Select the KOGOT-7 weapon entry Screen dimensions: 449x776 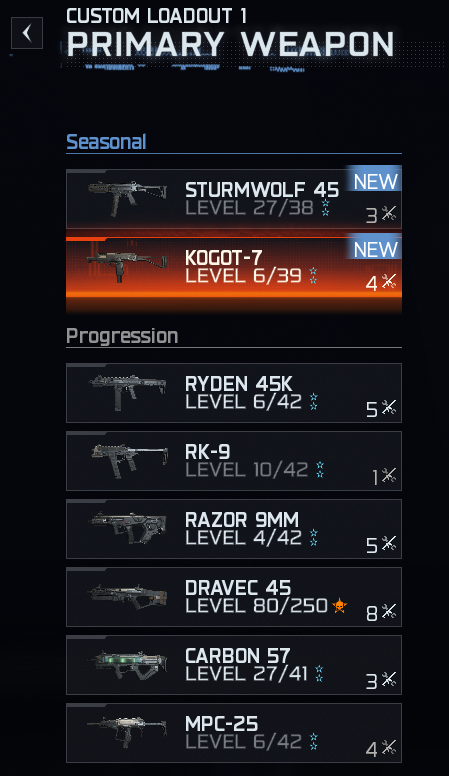pyautogui.click(x=234, y=267)
